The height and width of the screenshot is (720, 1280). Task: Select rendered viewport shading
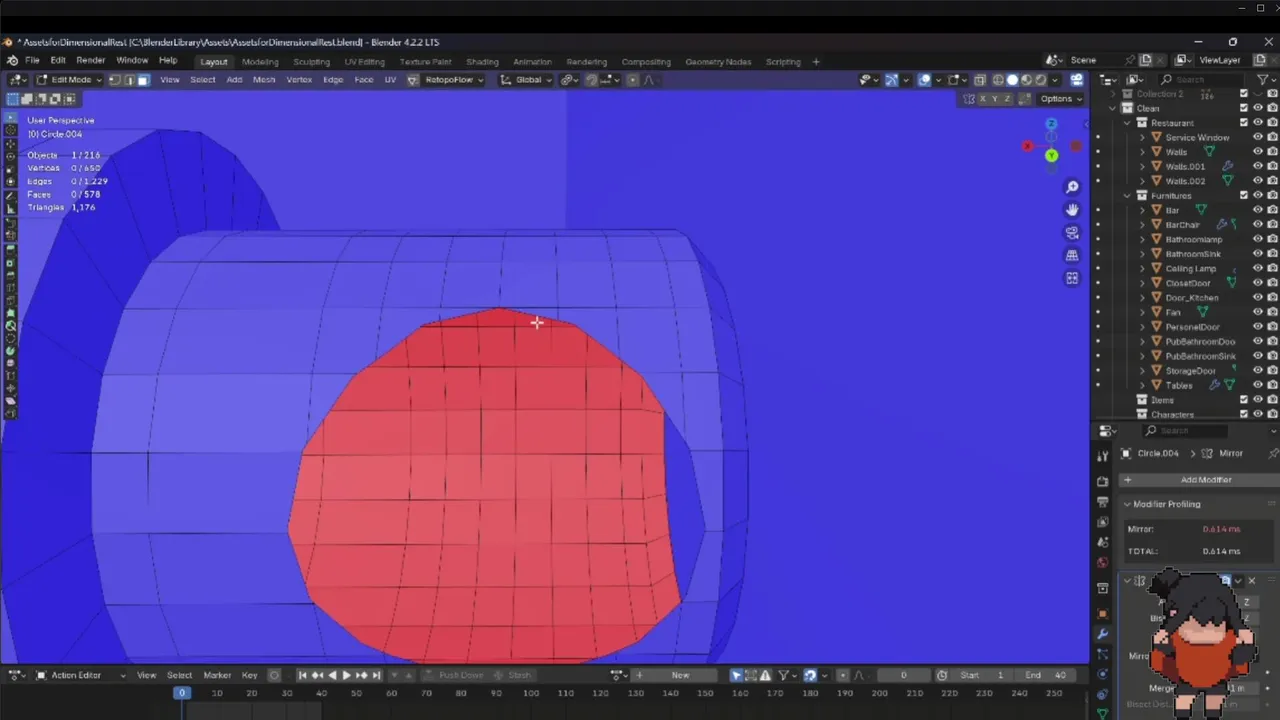click(1040, 80)
